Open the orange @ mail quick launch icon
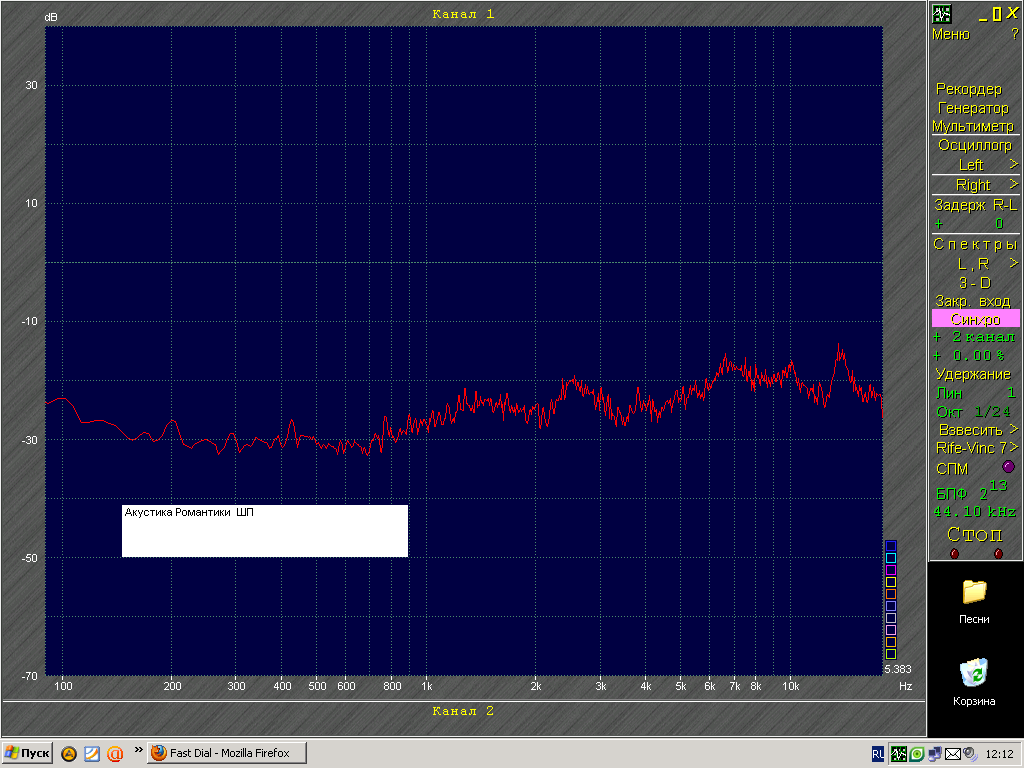Screen dimensions: 1024x768 point(115,754)
